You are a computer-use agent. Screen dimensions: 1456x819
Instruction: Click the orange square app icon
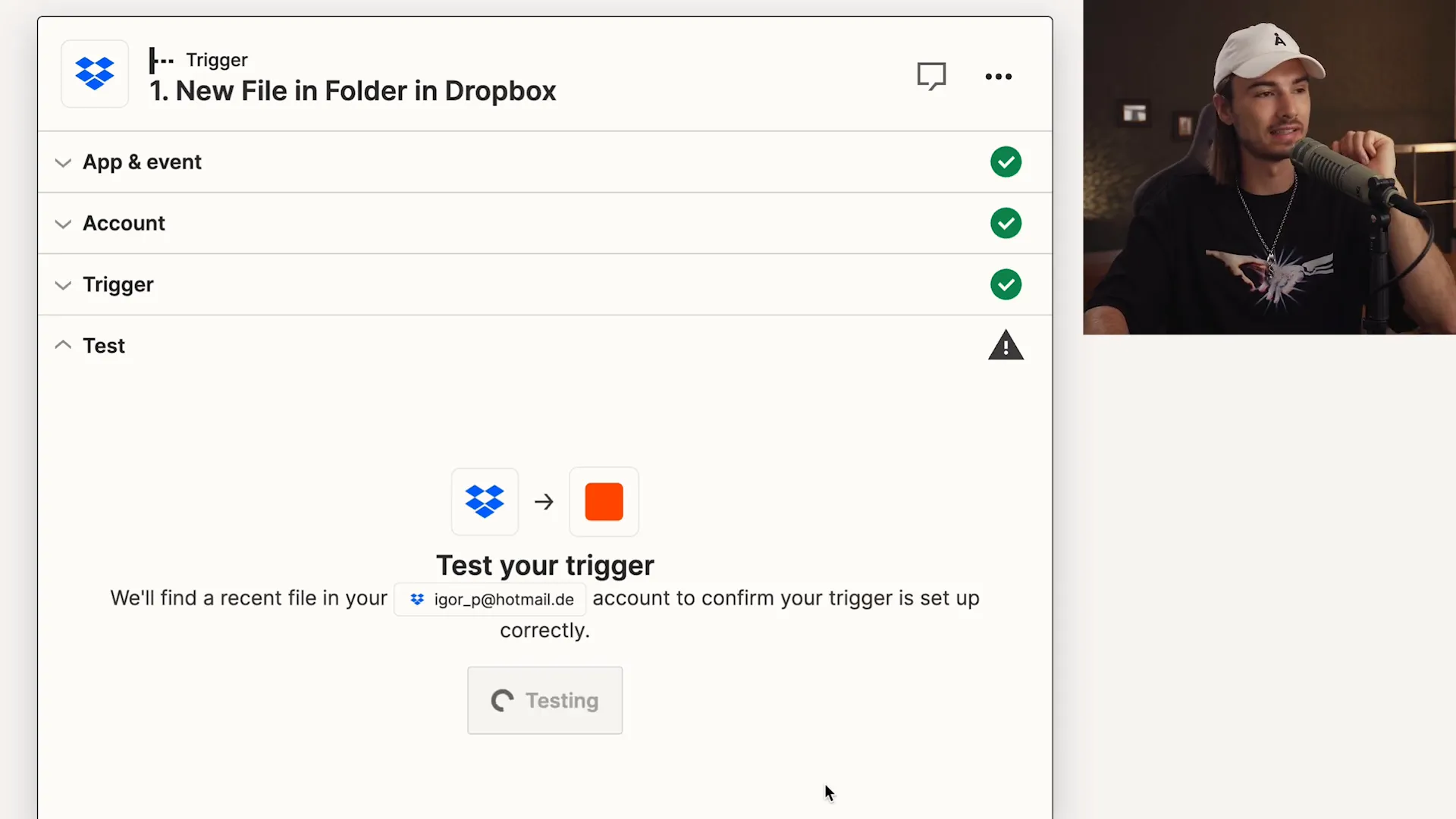[x=604, y=501]
